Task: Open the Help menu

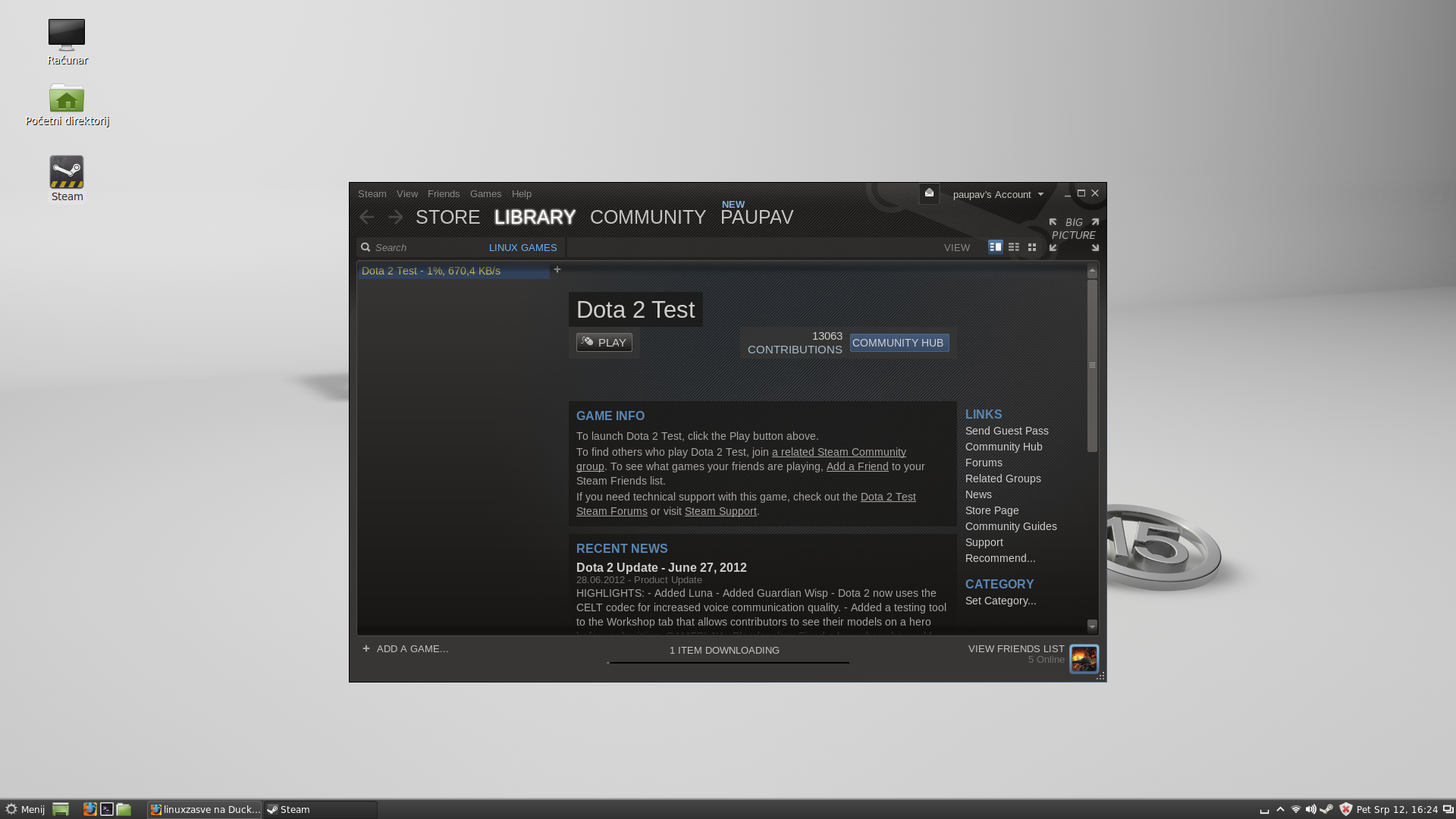Action: 522,194
